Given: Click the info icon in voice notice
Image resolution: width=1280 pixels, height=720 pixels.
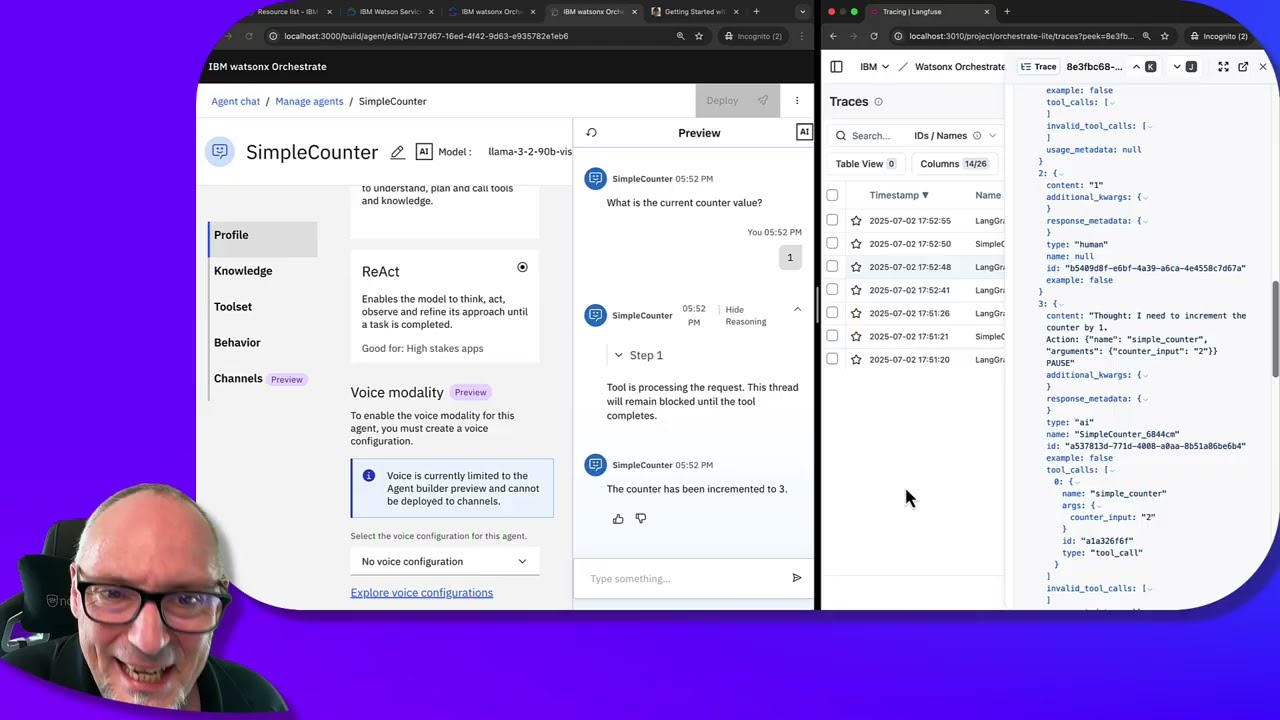Looking at the screenshot, I should pyautogui.click(x=369, y=476).
